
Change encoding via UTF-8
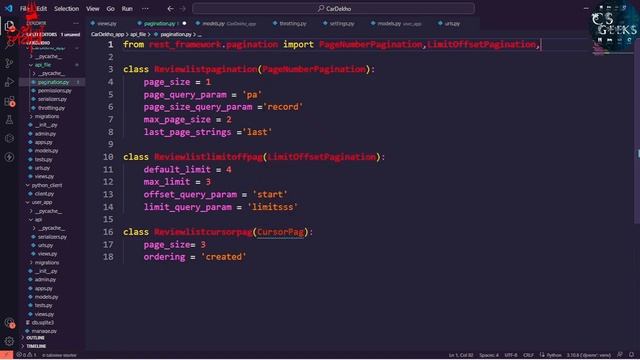tap(511, 355)
